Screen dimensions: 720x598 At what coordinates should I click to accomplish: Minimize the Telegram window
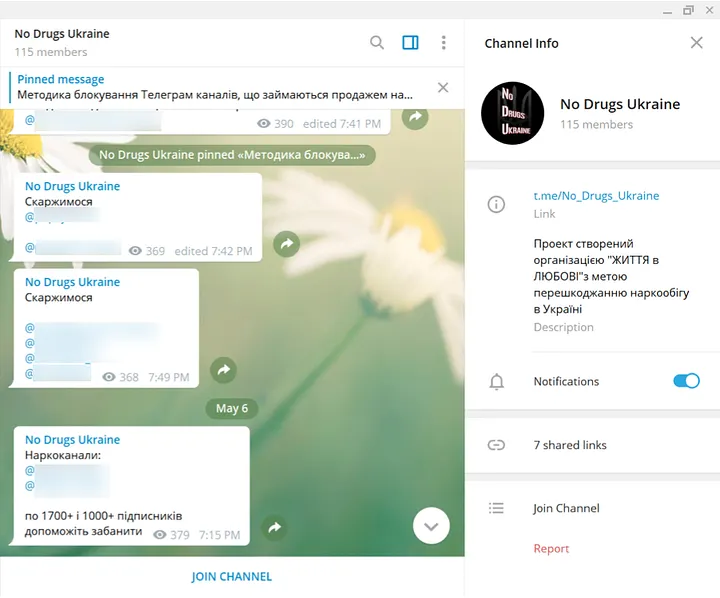667,11
